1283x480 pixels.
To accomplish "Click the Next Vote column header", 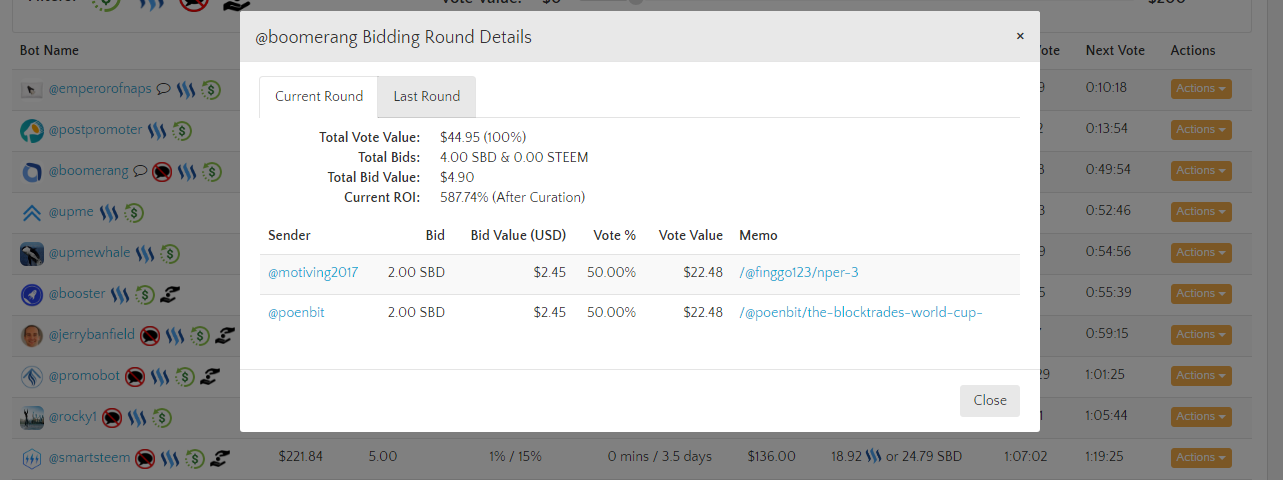I will coord(1115,50).
